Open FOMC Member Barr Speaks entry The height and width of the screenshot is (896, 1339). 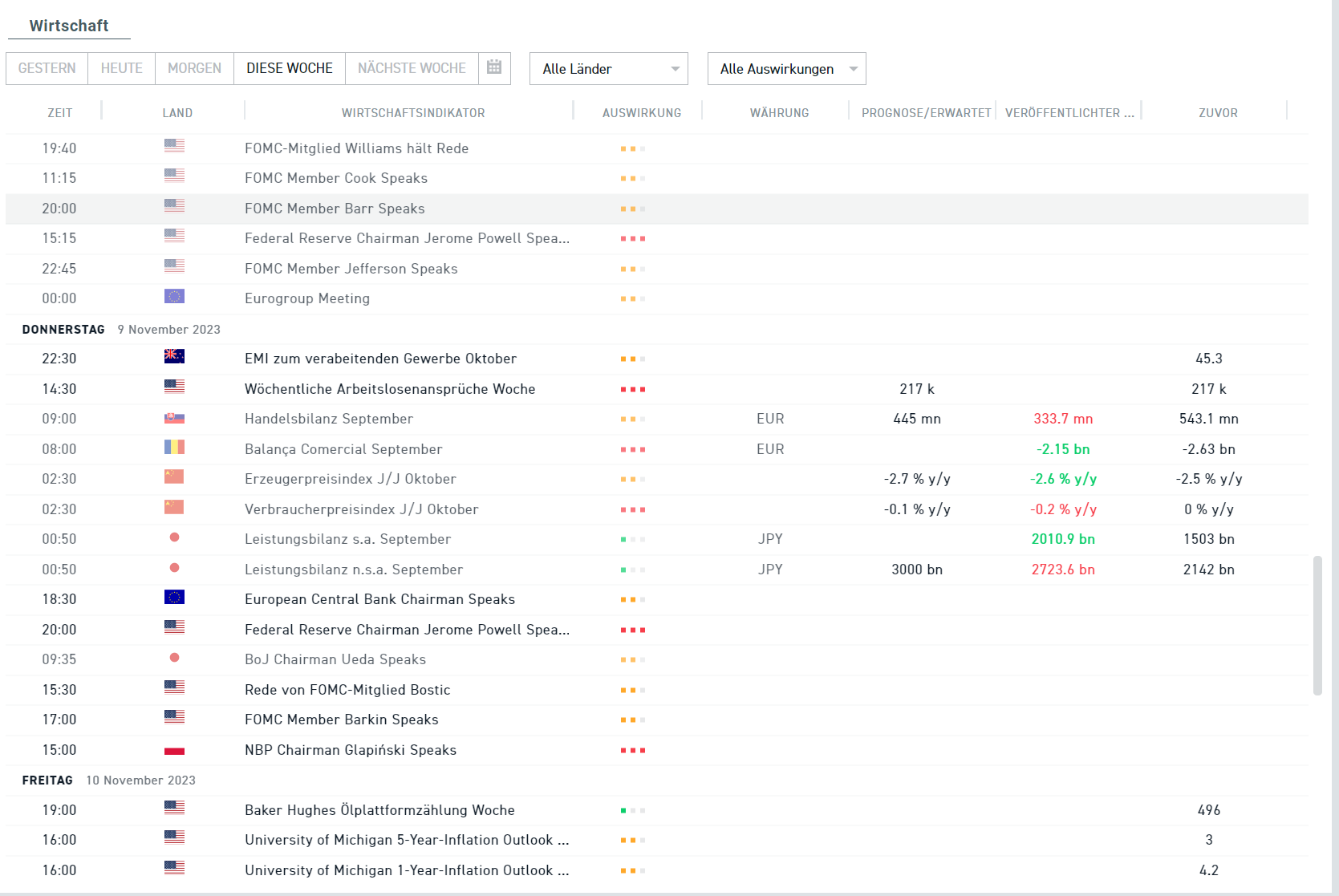tap(335, 209)
